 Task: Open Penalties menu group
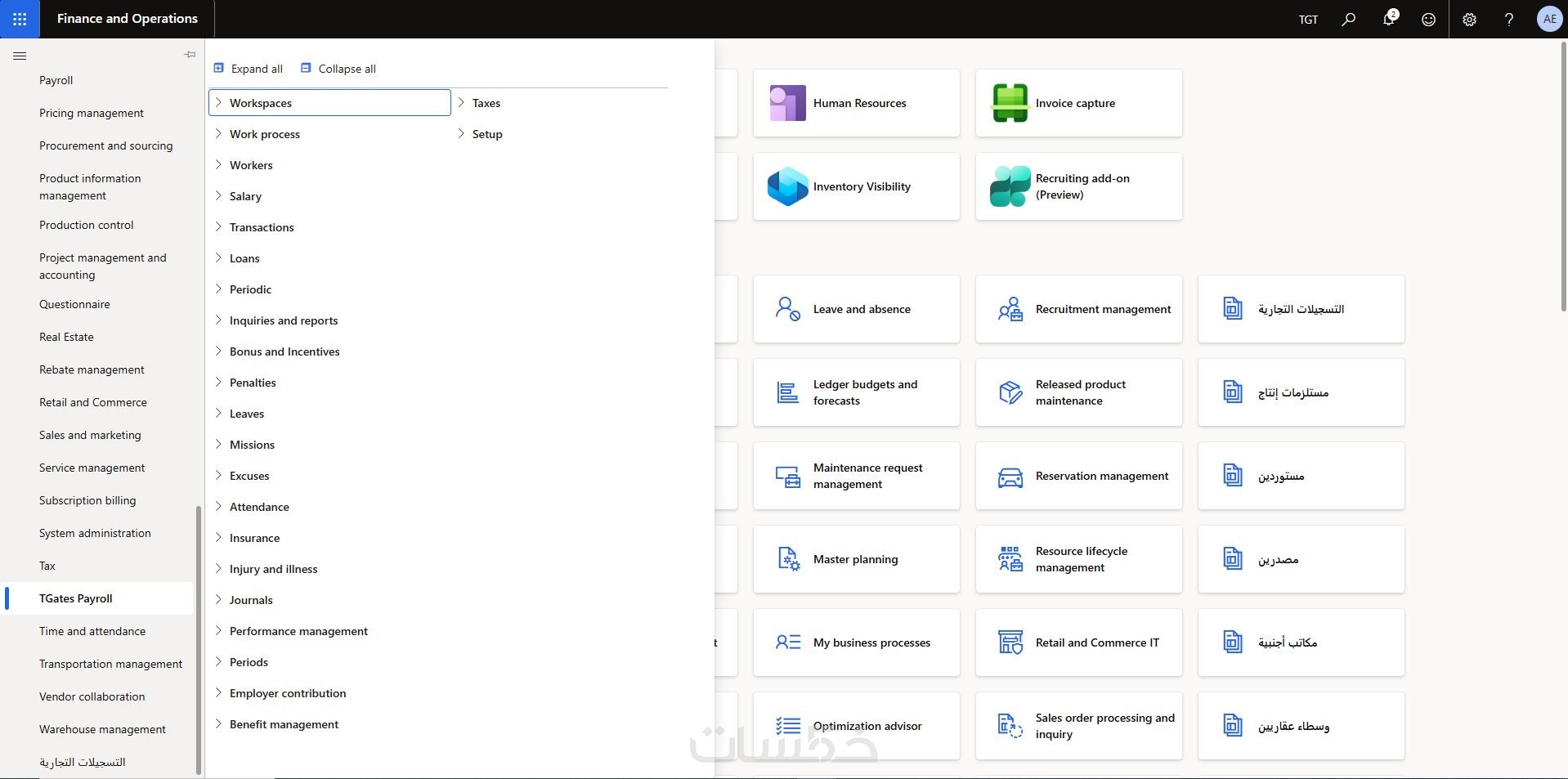(x=329, y=383)
